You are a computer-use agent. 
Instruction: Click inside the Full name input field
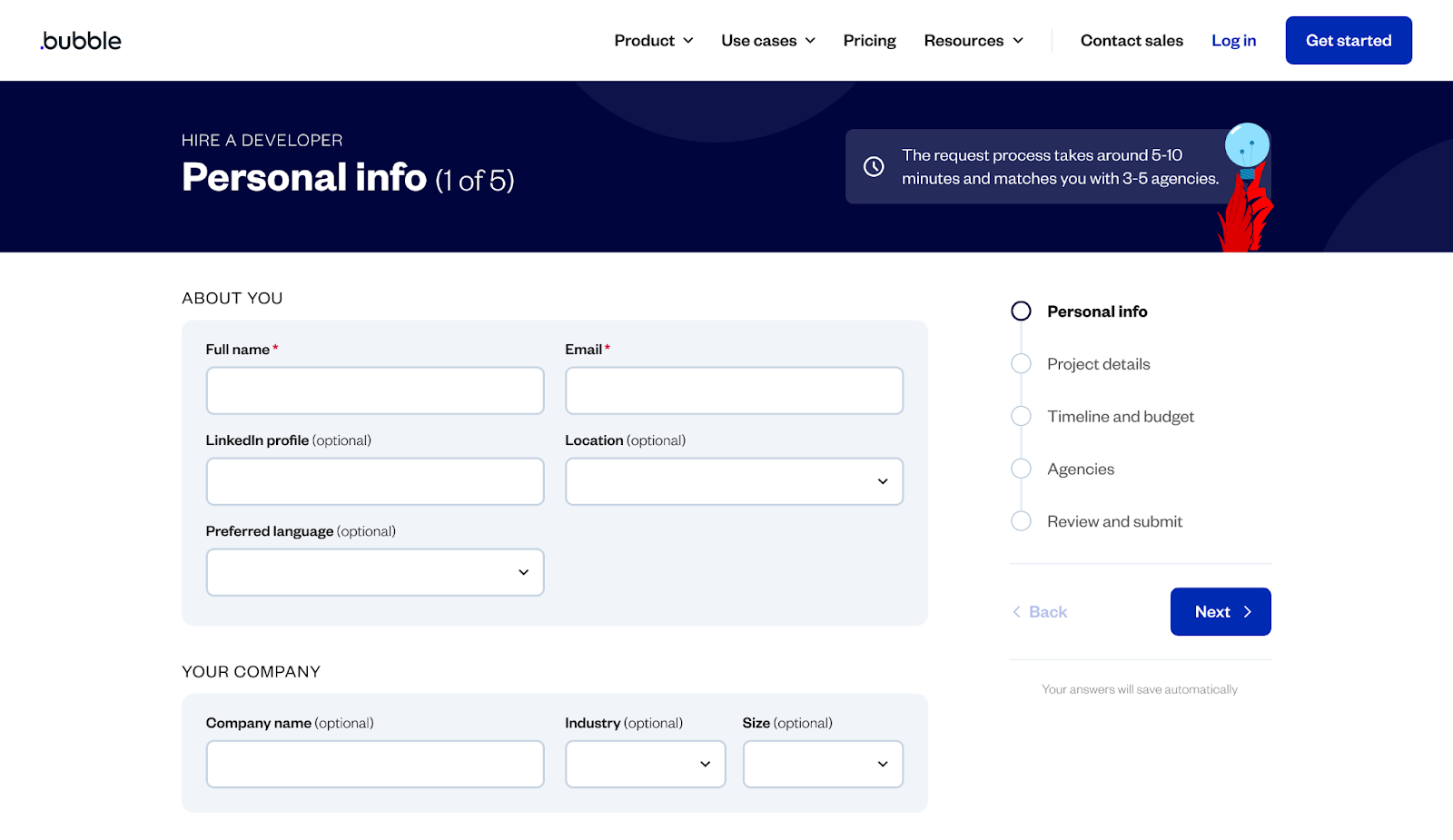pos(374,390)
